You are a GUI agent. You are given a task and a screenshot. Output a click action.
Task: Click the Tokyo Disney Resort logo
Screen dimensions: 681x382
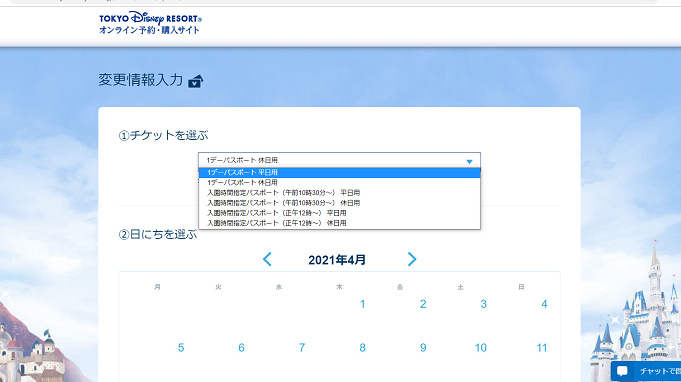click(x=150, y=23)
